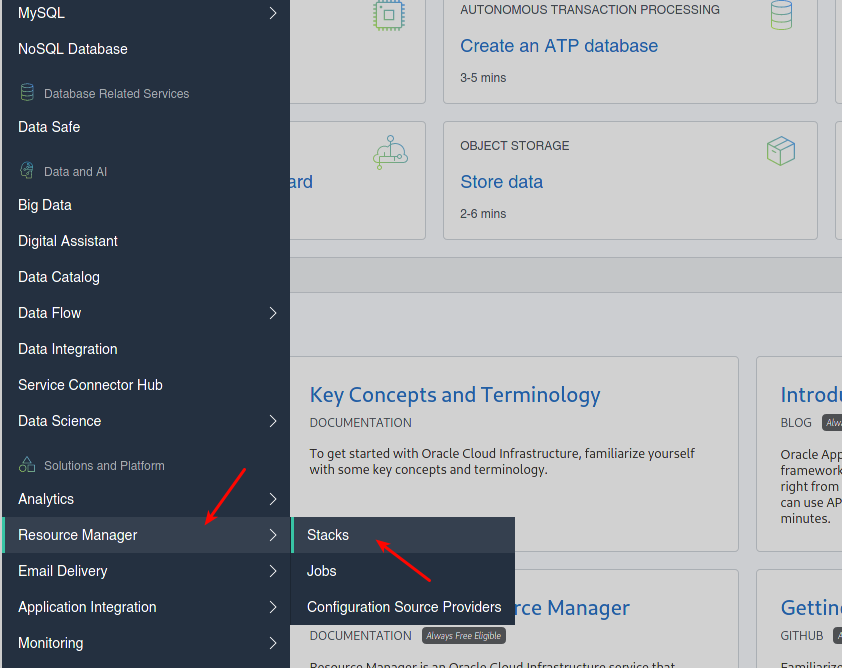The height and width of the screenshot is (668, 842).
Task: Click the green chip icon at top
Action: pos(389,15)
